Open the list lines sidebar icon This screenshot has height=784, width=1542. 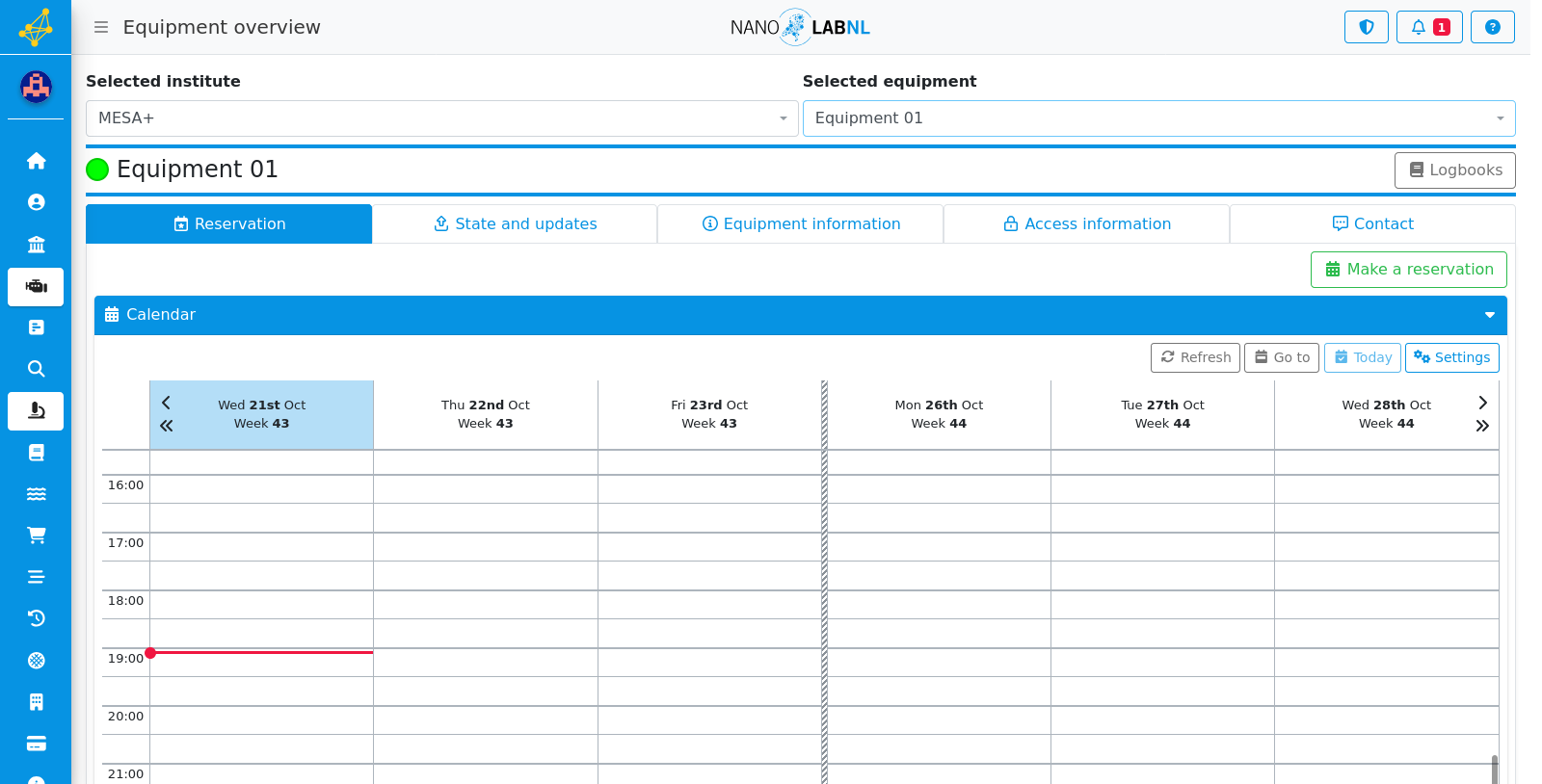[x=36, y=577]
